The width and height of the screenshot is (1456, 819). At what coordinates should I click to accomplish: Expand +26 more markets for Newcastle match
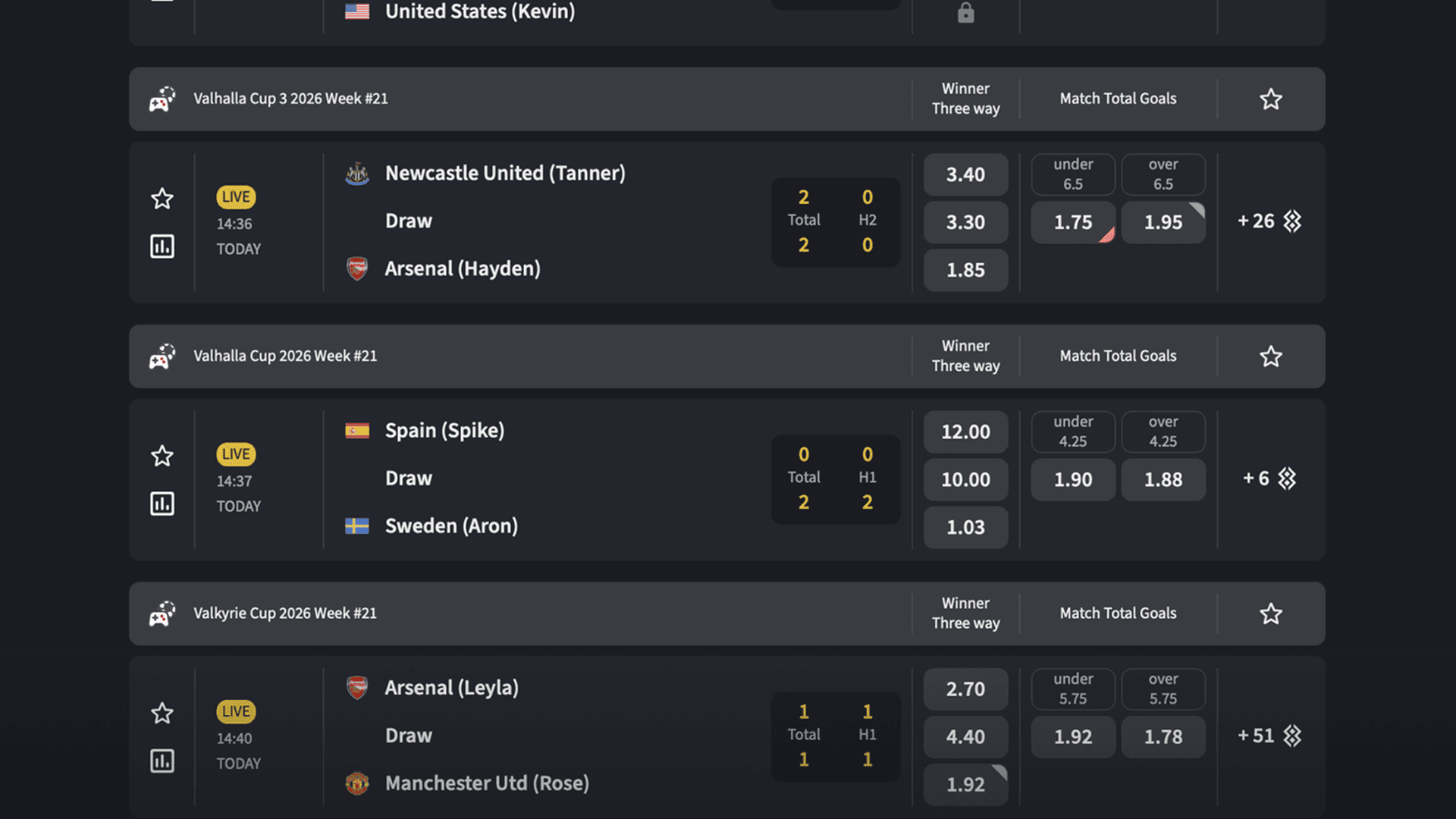tap(1269, 221)
